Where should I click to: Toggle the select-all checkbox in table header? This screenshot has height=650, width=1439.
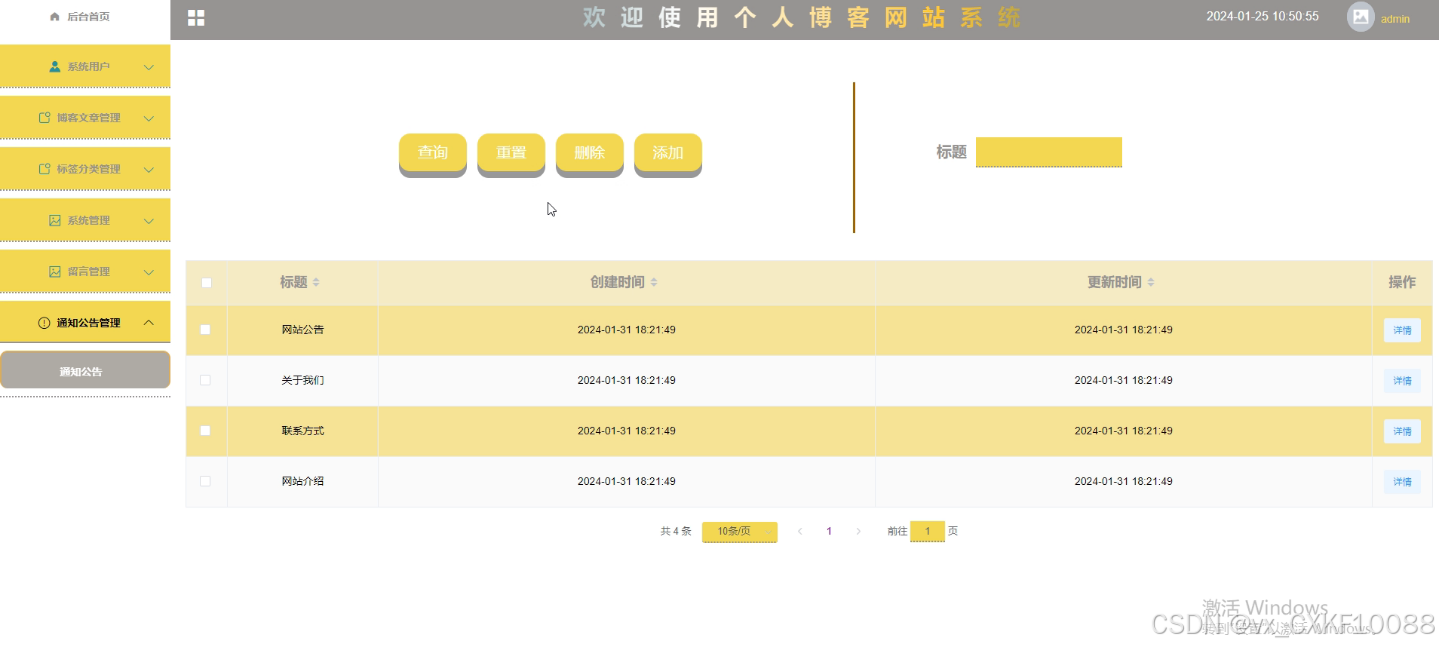point(206,283)
